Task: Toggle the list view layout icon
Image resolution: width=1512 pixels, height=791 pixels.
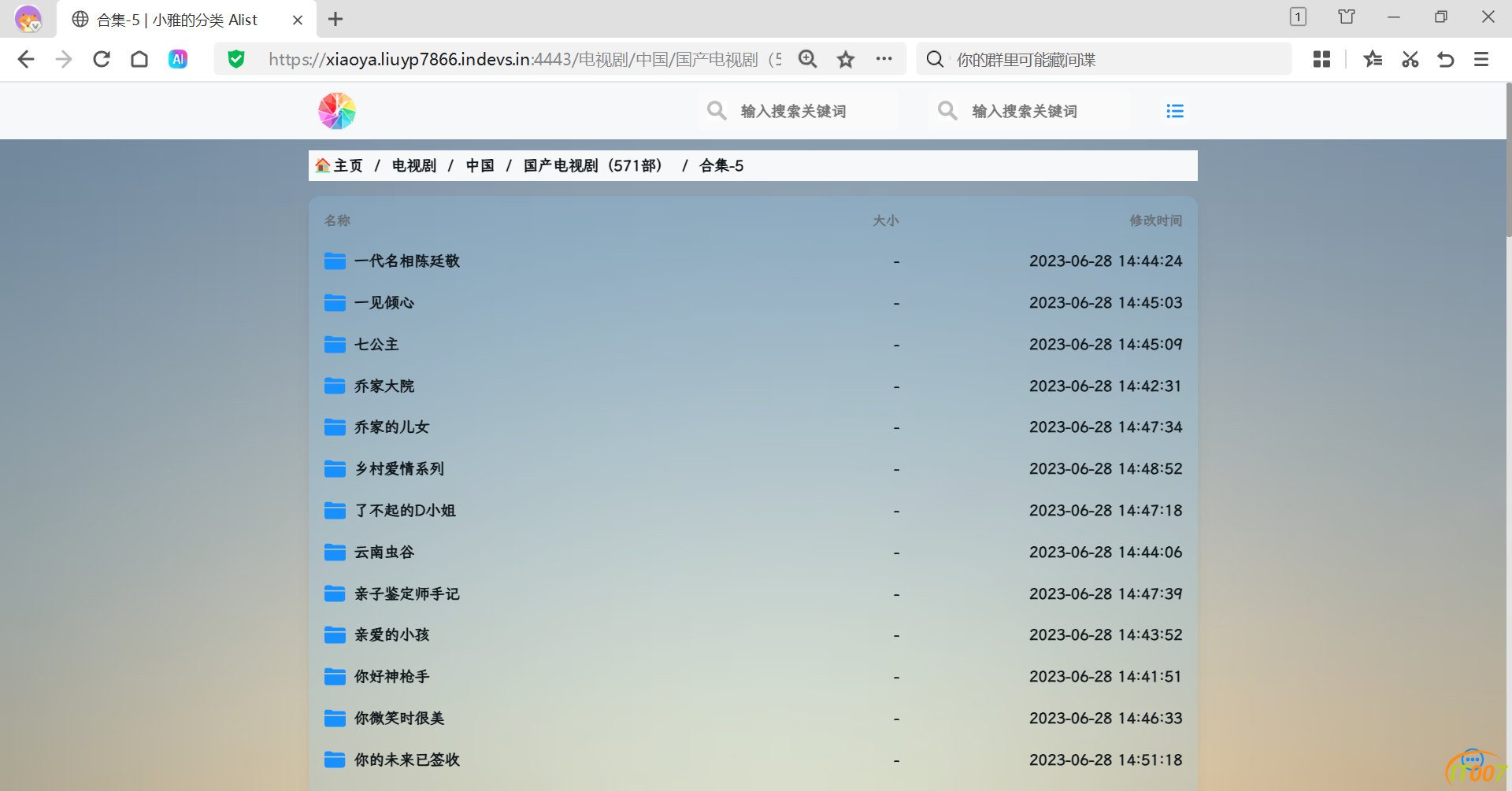Action: coord(1175,111)
